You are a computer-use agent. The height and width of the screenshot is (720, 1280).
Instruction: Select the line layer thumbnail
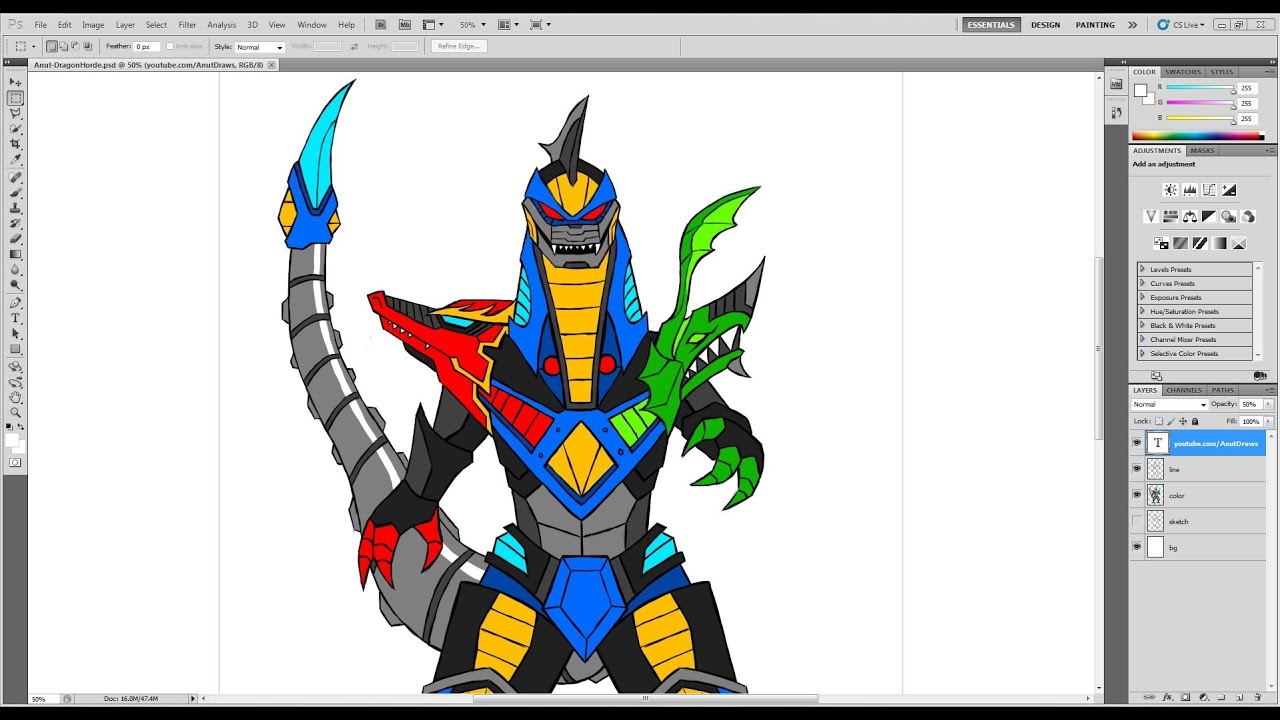pyautogui.click(x=1155, y=469)
